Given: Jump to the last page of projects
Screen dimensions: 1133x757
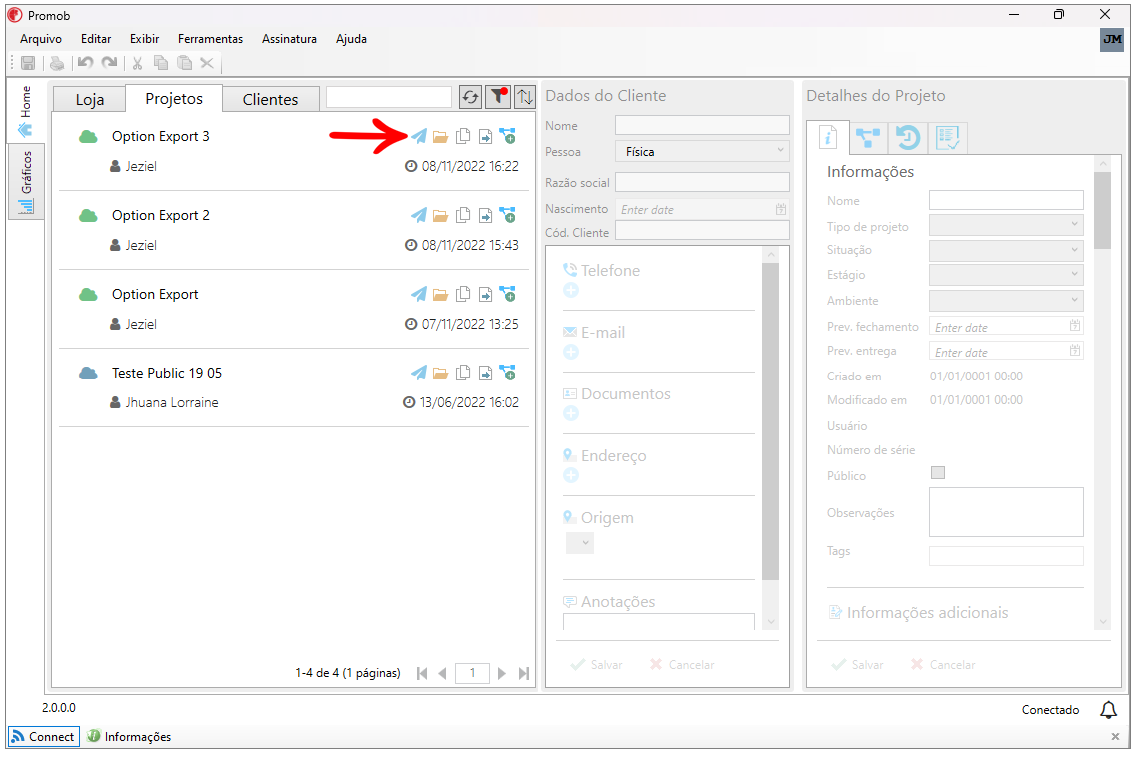Looking at the screenshot, I should point(524,673).
